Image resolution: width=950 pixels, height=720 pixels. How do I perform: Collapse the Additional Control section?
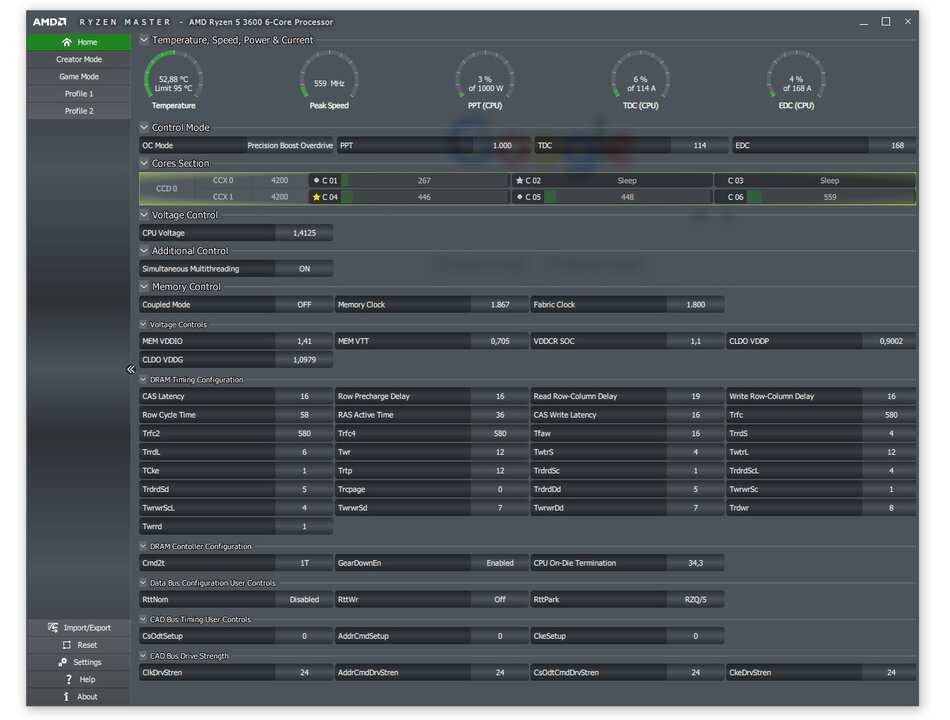[144, 250]
